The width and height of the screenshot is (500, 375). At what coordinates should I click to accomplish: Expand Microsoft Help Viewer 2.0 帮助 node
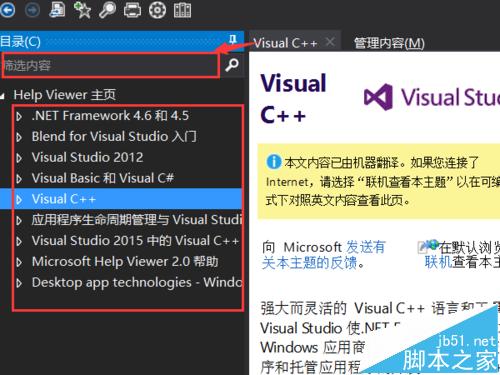pos(19,262)
